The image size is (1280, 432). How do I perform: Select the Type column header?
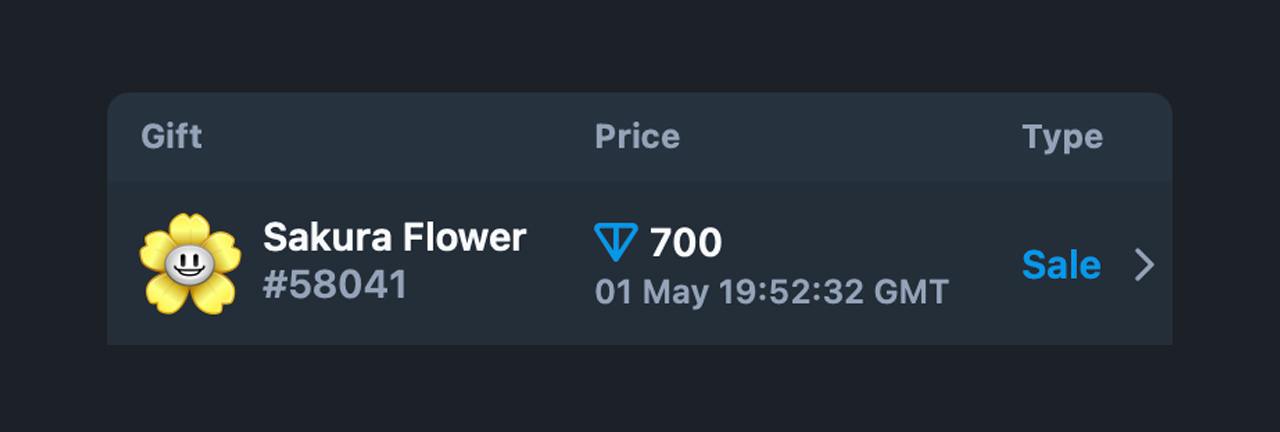[x=1062, y=137]
